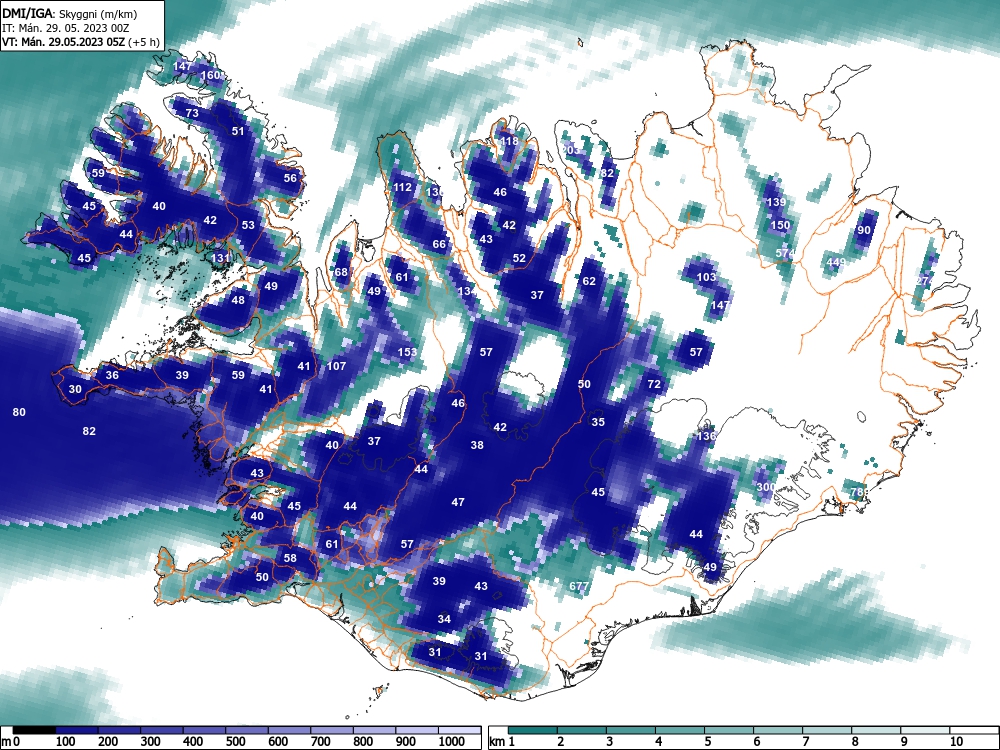Click the visibility value "36"
The image size is (1000, 750).
(x=112, y=376)
